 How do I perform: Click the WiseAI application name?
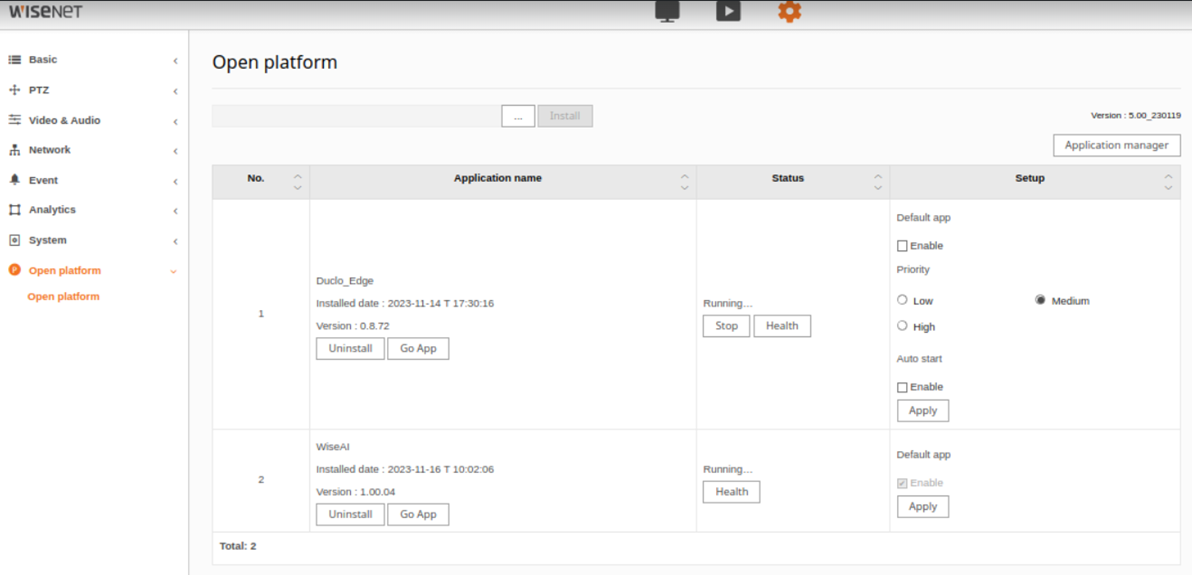(x=332, y=446)
